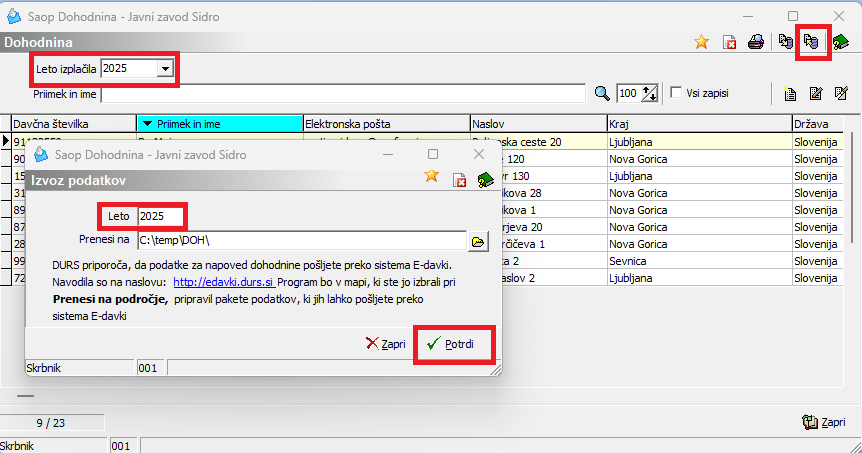Select Slovenija cell in the Sevnica row
The width and height of the screenshot is (862, 453).
817,261
